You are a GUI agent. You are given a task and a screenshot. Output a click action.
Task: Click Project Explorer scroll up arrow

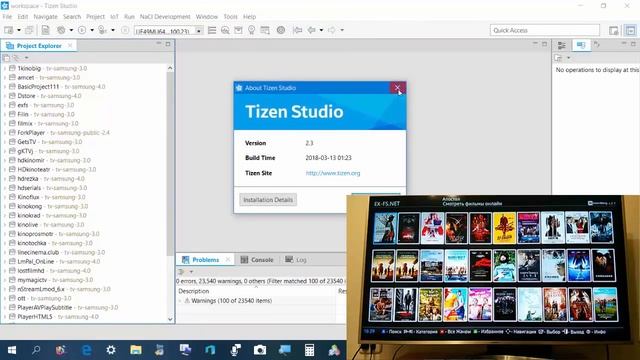click(x=170, y=68)
